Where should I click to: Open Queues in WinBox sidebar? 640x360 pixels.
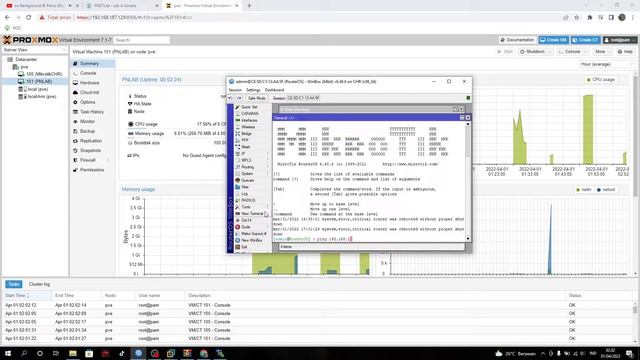coord(245,180)
